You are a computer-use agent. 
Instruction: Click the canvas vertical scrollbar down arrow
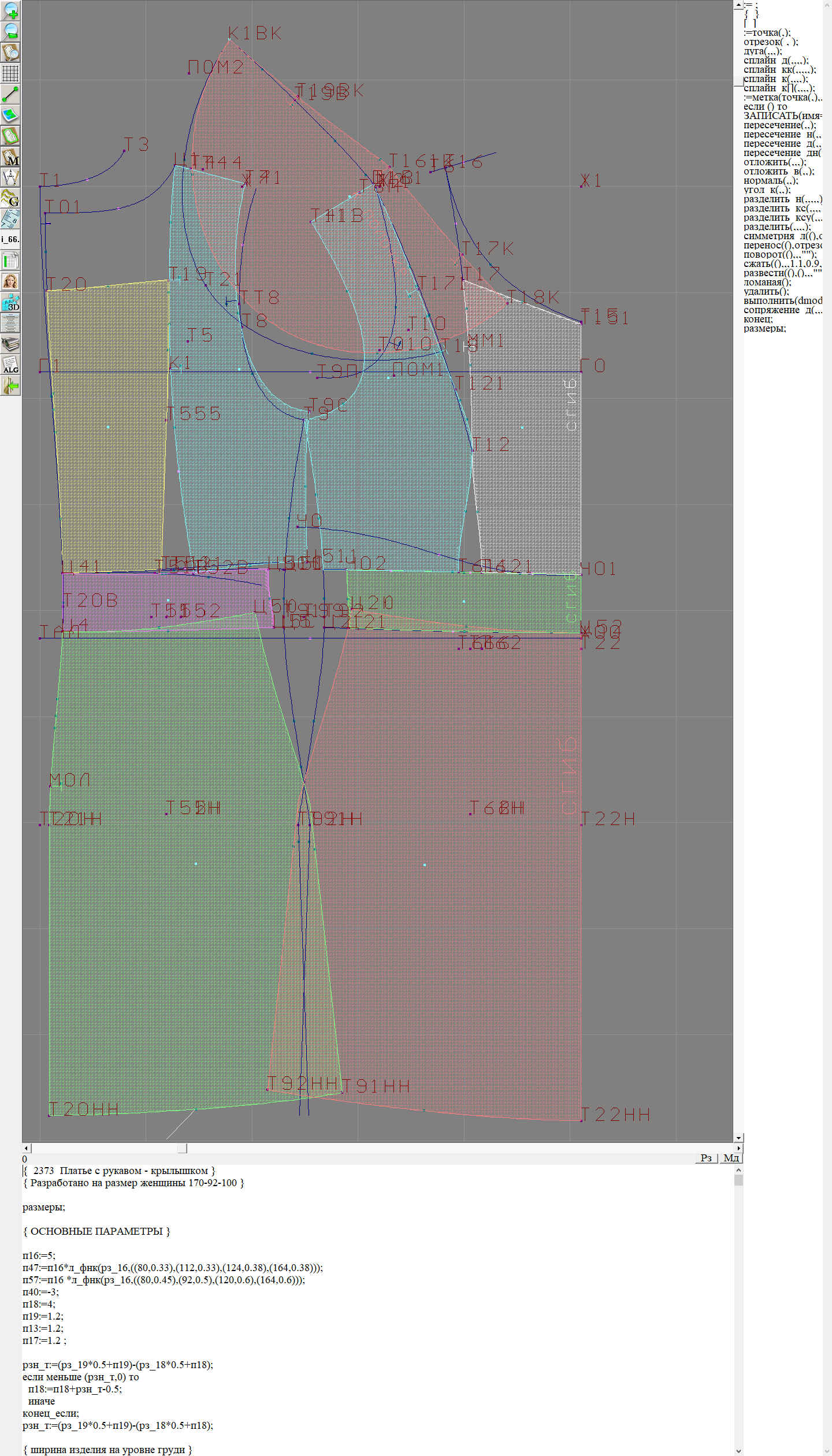coord(738,1138)
